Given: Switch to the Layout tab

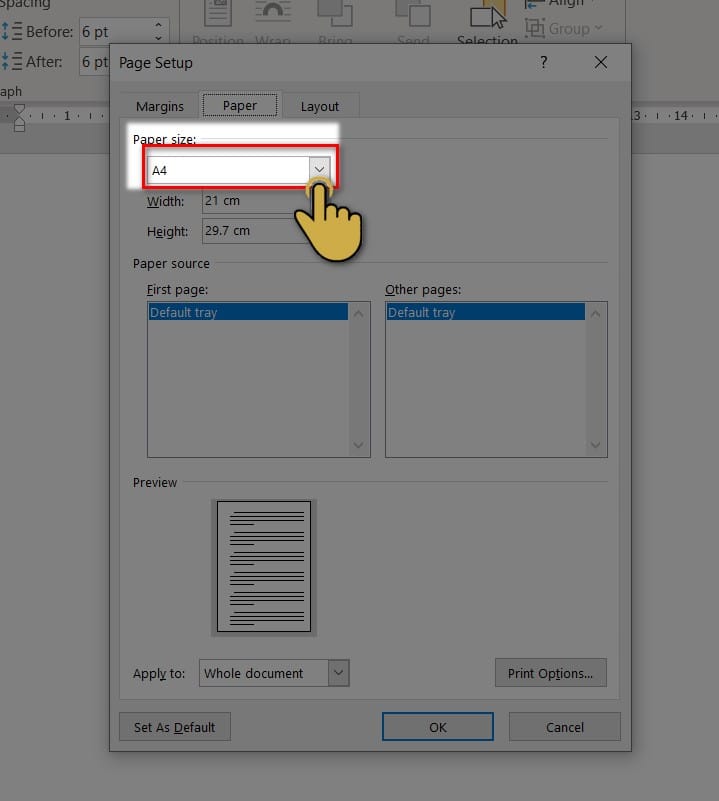Looking at the screenshot, I should coord(319,106).
